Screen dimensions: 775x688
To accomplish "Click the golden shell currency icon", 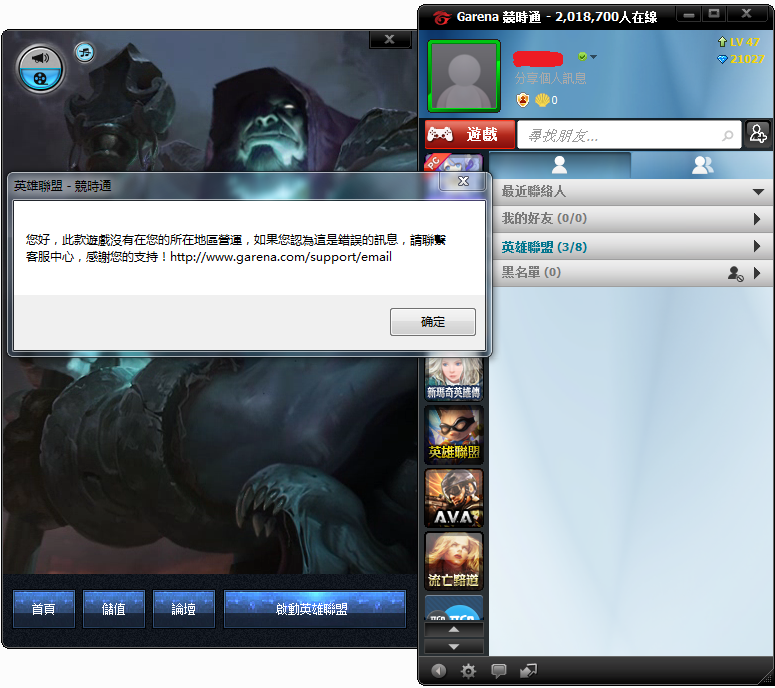I will pyautogui.click(x=542, y=100).
